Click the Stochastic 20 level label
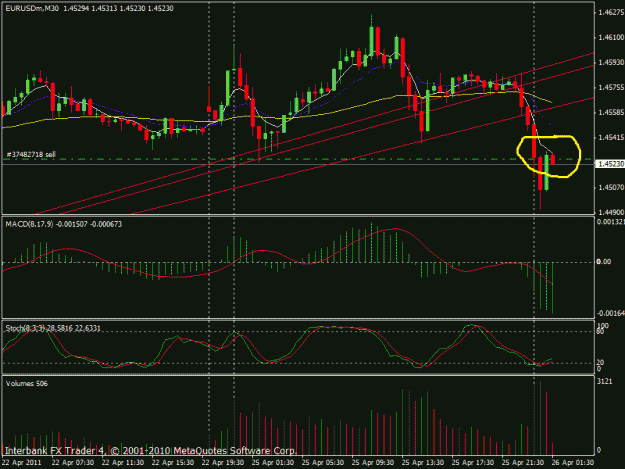 pos(600,362)
